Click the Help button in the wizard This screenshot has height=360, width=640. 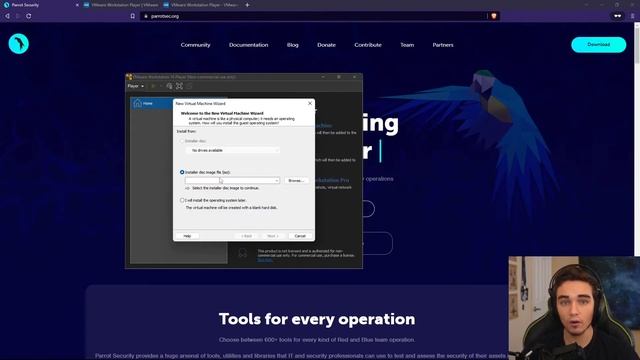point(187,236)
